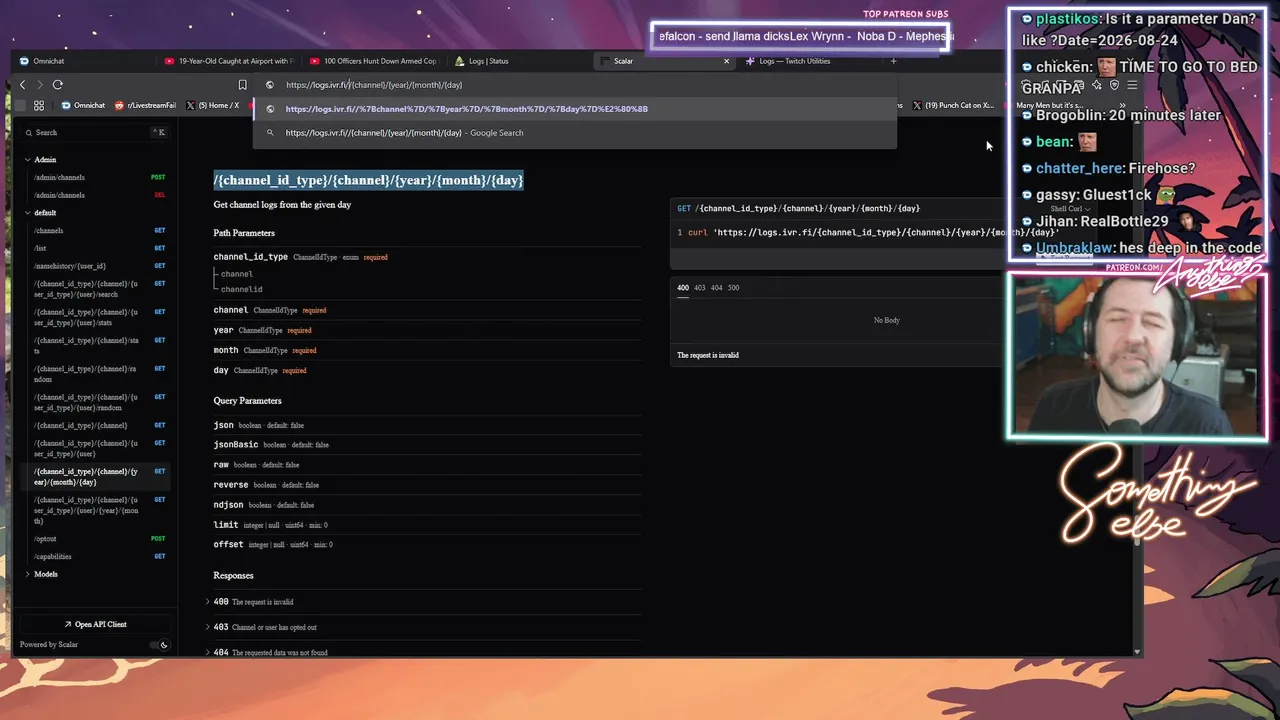Open the Omnichat bookmark

(x=82, y=105)
